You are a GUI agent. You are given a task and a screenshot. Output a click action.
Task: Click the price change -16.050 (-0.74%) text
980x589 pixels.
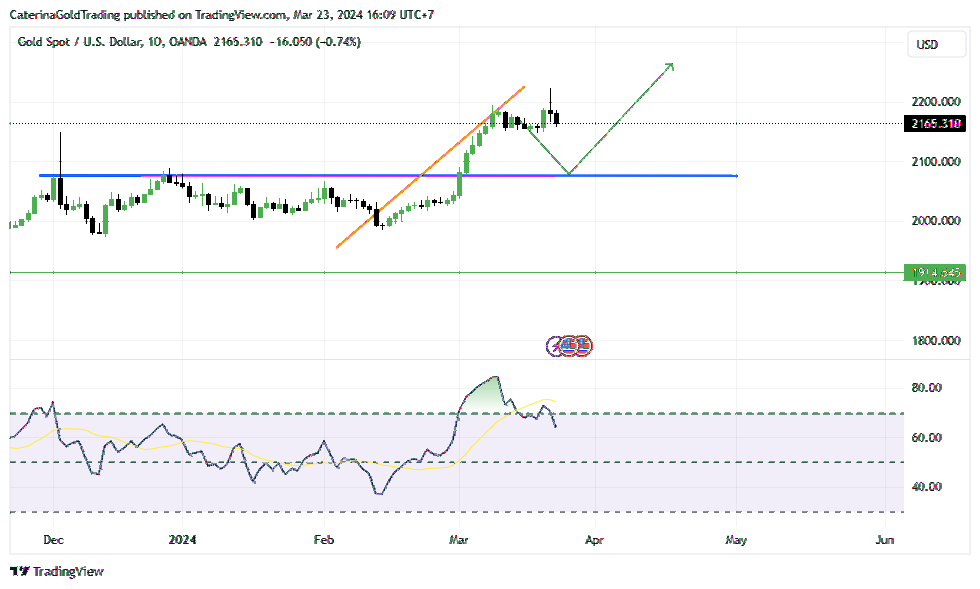point(315,42)
